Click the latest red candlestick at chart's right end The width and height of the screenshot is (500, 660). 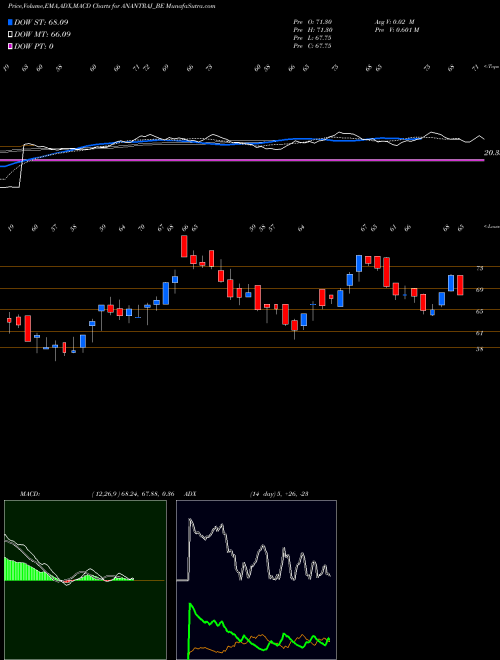coord(460,285)
